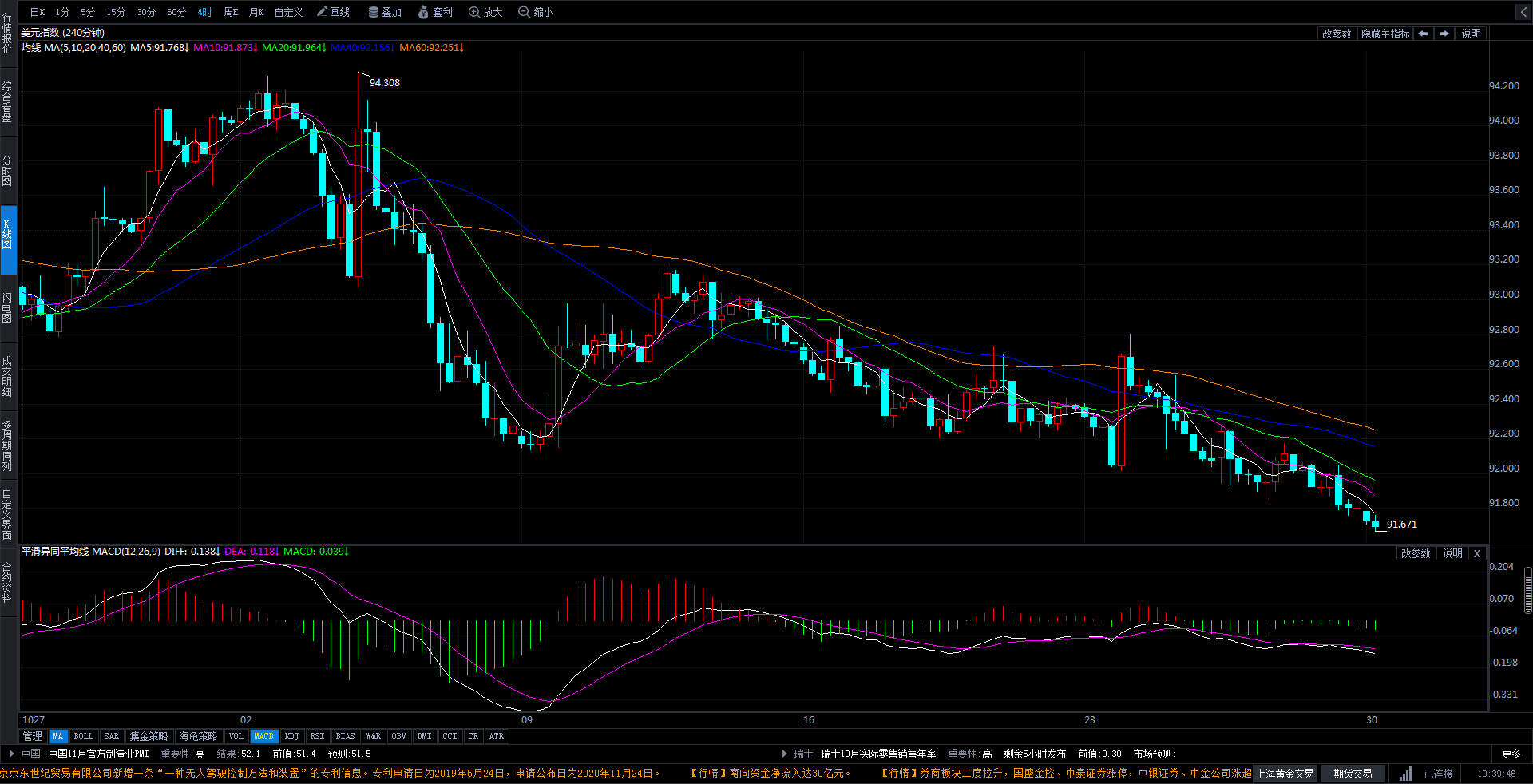The width and height of the screenshot is (1533, 784).
Task: Open the 闪电图 sidebar section
Action: pos(7,307)
